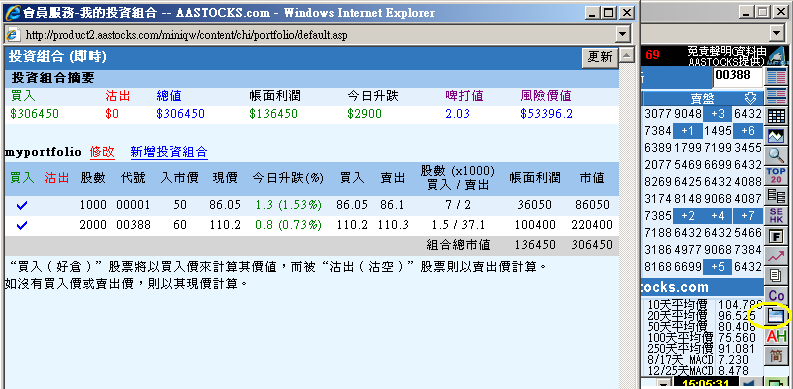Toggle the 買入 checkmark for stock 00388
793x389 pixels.
[22, 225]
